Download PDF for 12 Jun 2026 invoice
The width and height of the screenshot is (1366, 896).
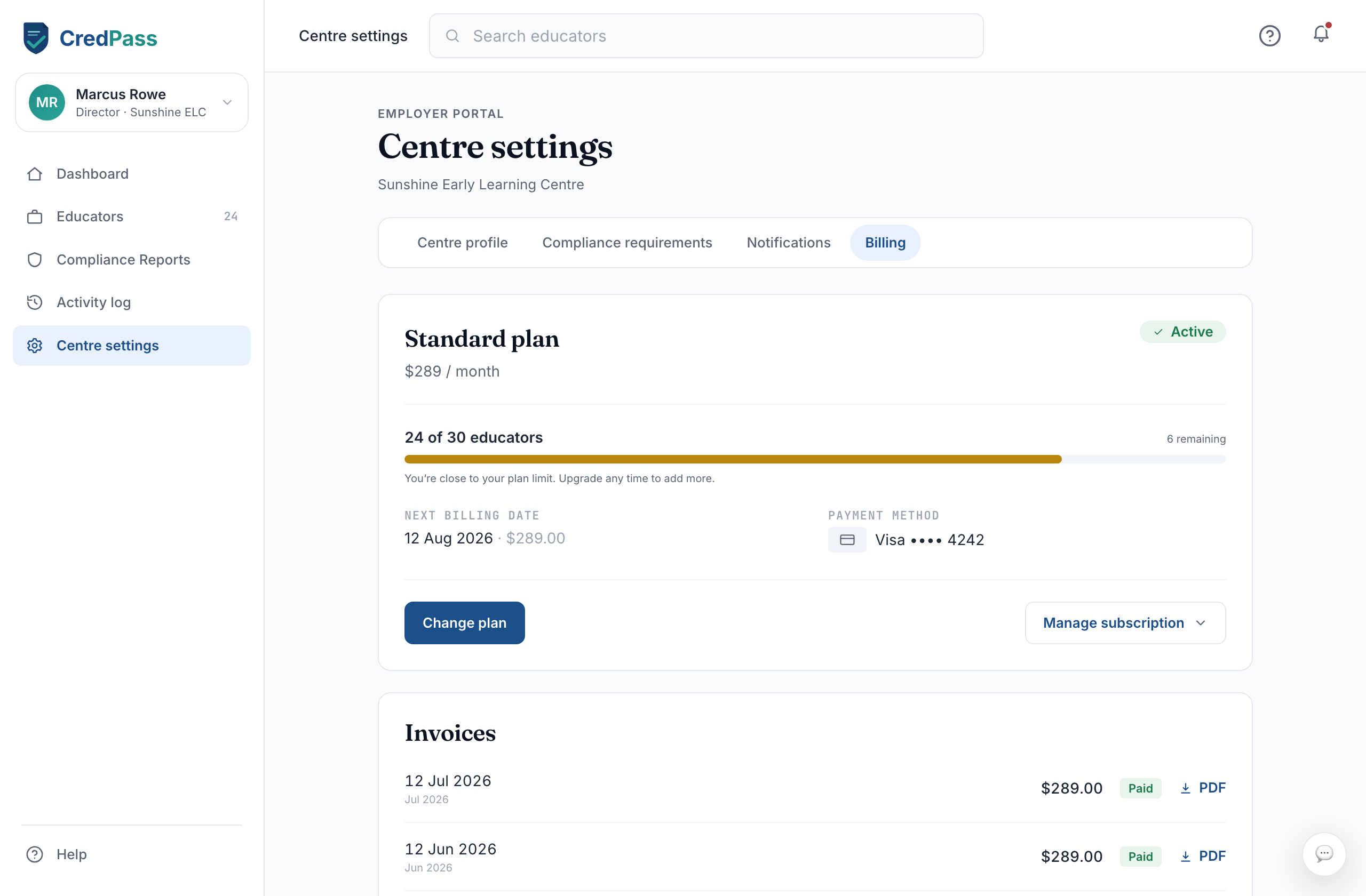tap(1202, 857)
